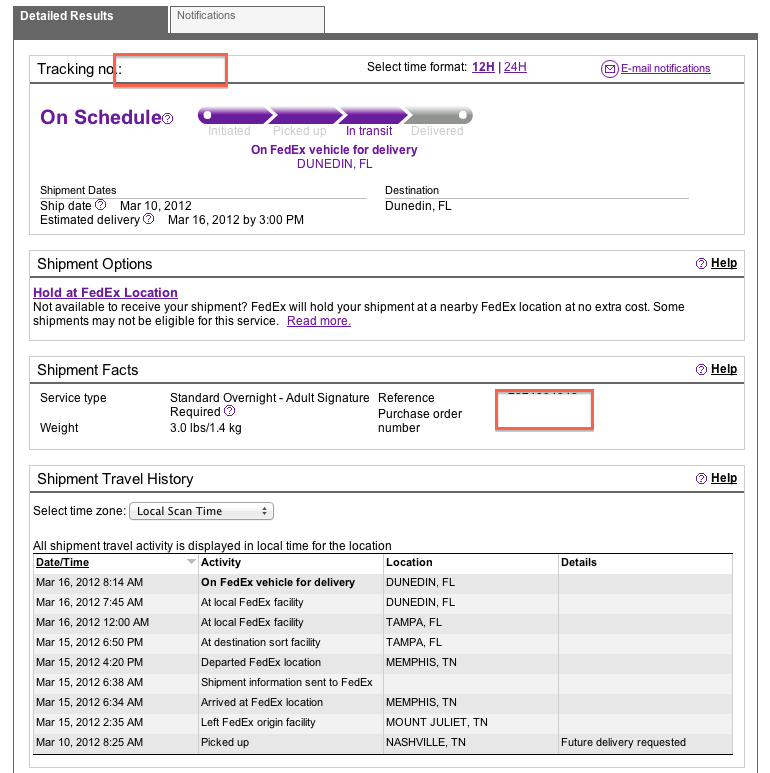The height and width of the screenshot is (773, 770).
Task: Select the Mar 15, 2012 6:50 PM row
Action: [383, 642]
